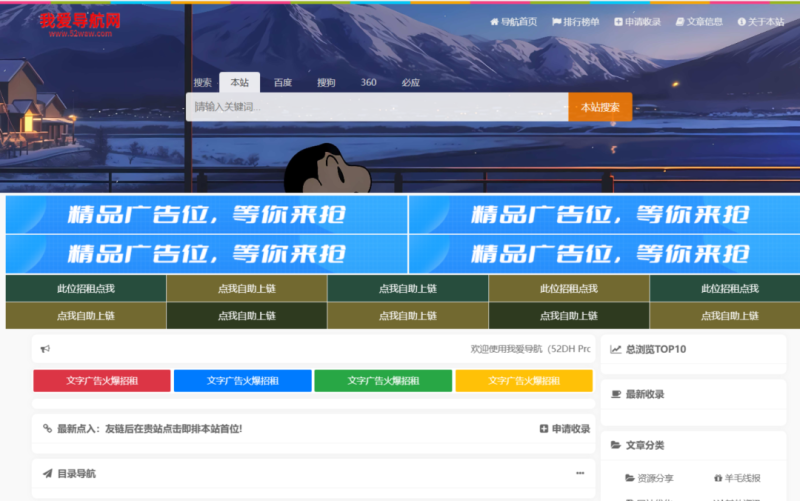Click the coffee icon beside 最新收录
Viewport: 800px width, 501px height.
616,394
